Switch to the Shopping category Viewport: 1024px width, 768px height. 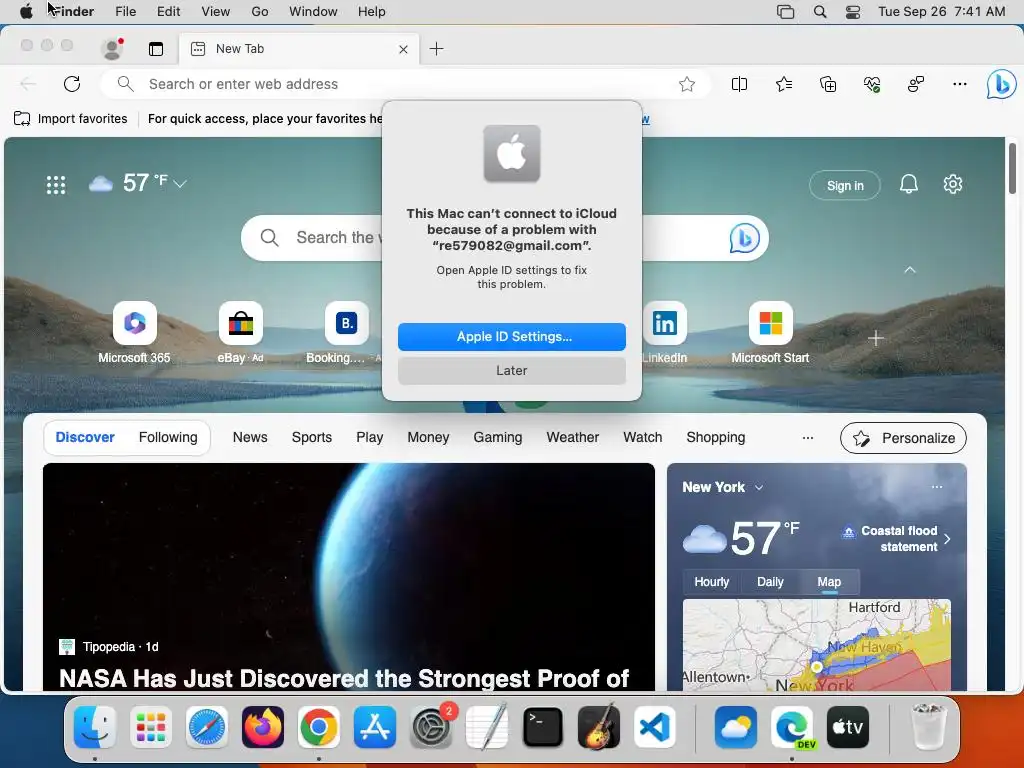[x=716, y=437]
